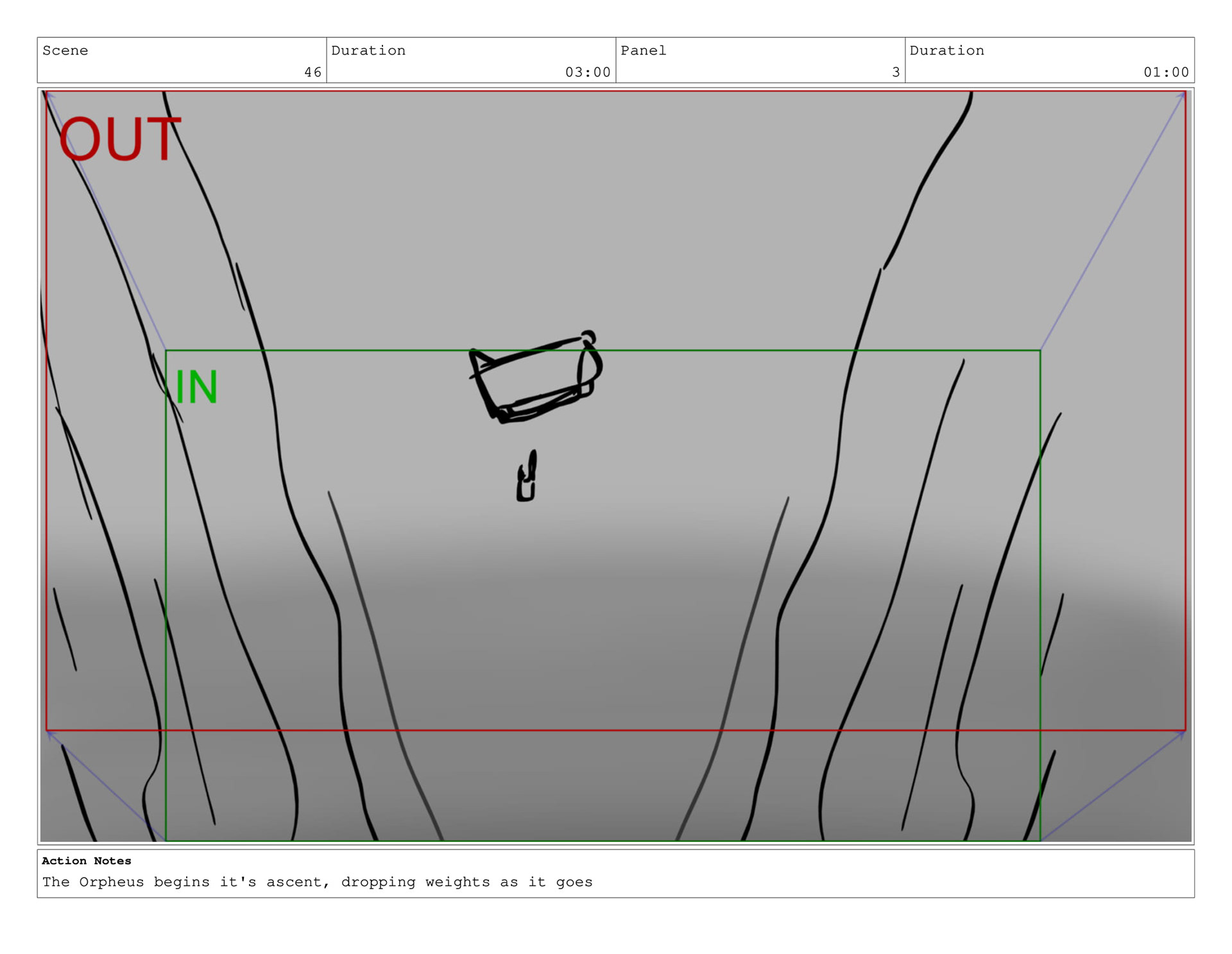Click the Panel number 3 field

pos(895,72)
